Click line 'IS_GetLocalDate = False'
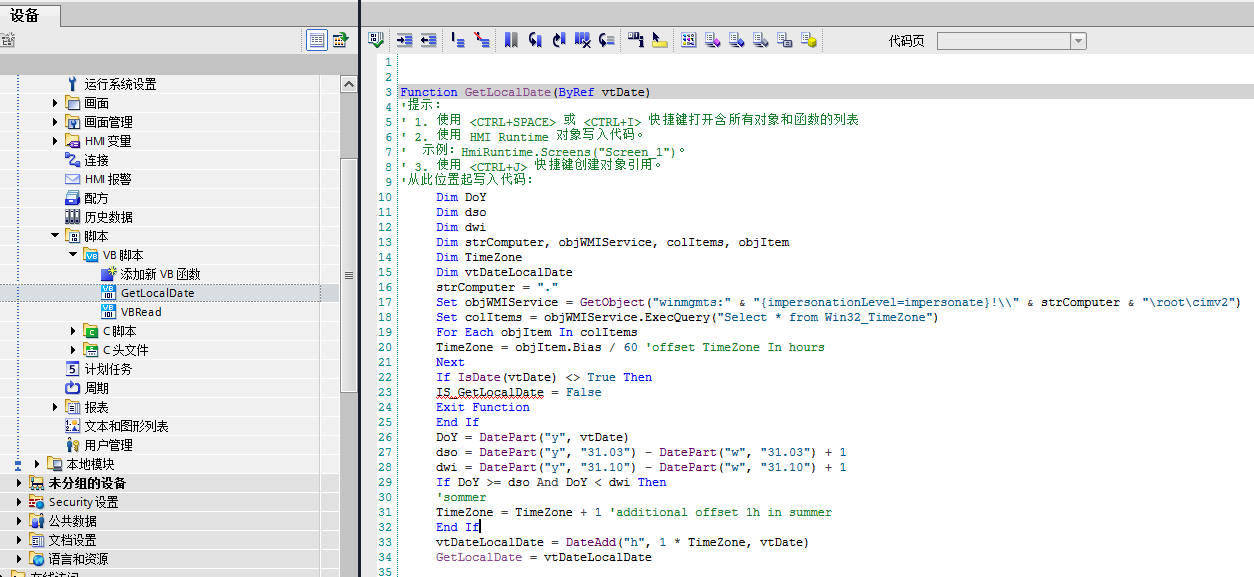1254x577 pixels. (x=519, y=392)
